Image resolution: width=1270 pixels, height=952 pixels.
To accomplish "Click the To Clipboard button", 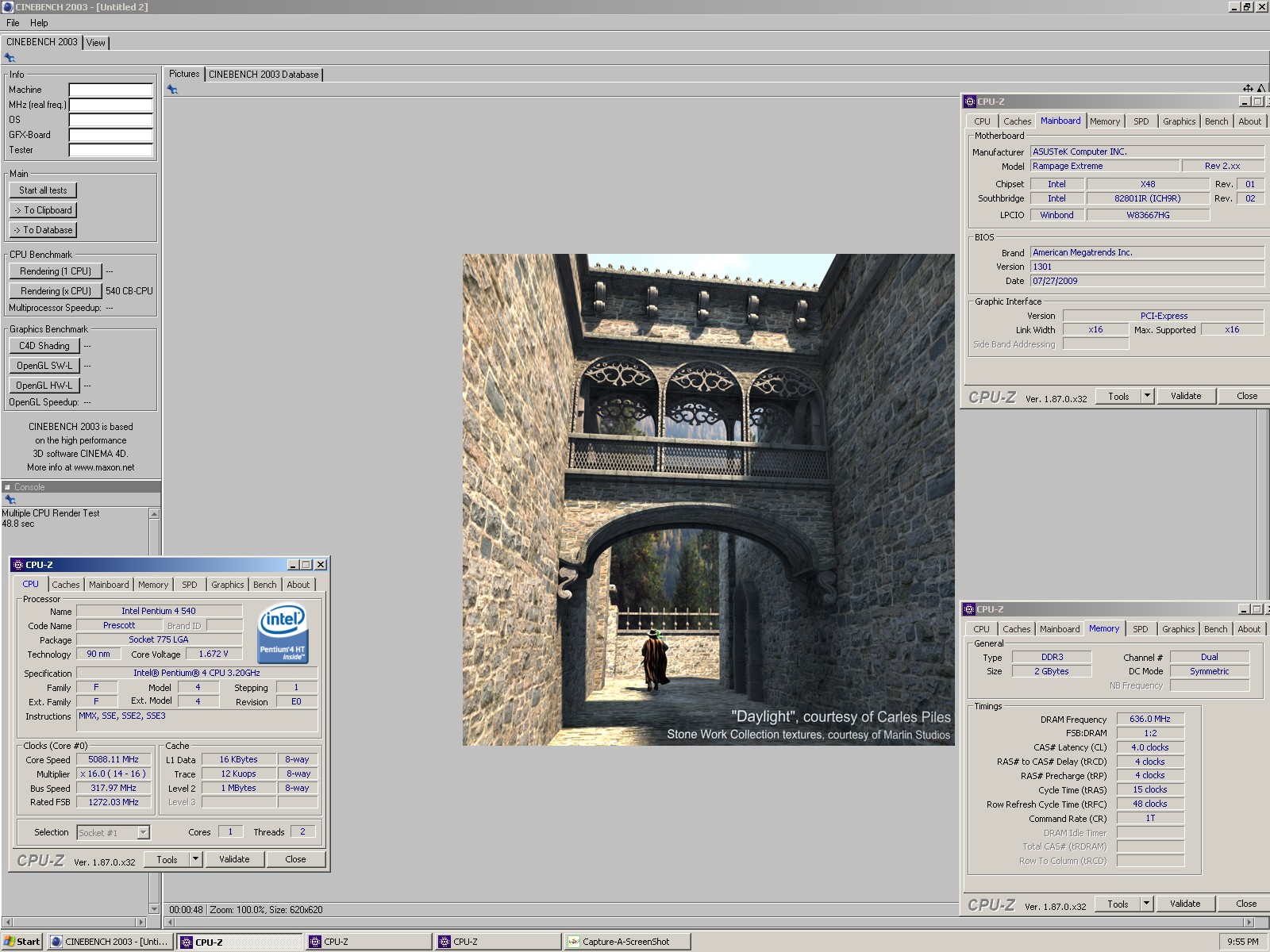I will point(43,210).
